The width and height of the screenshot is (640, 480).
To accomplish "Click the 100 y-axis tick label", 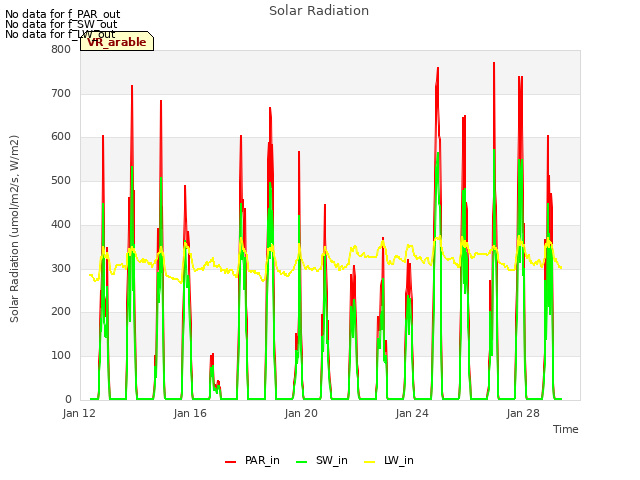I will point(61,356).
